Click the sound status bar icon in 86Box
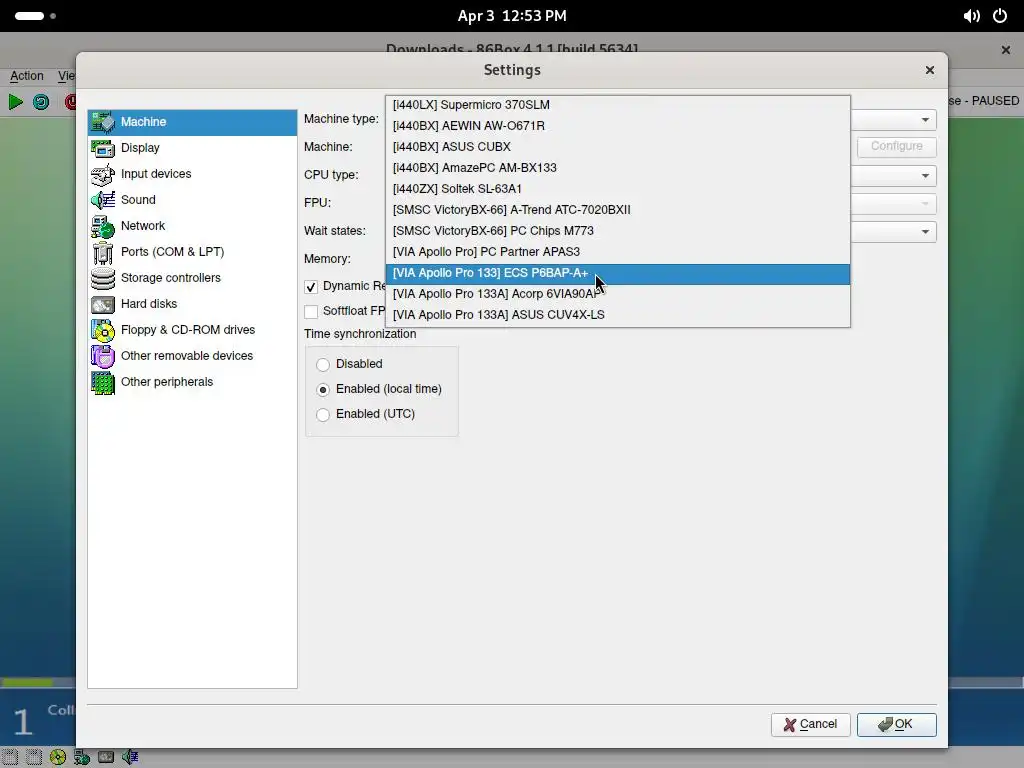Image resolution: width=1024 pixels, height=768 pixels. [x=130, y=757]
